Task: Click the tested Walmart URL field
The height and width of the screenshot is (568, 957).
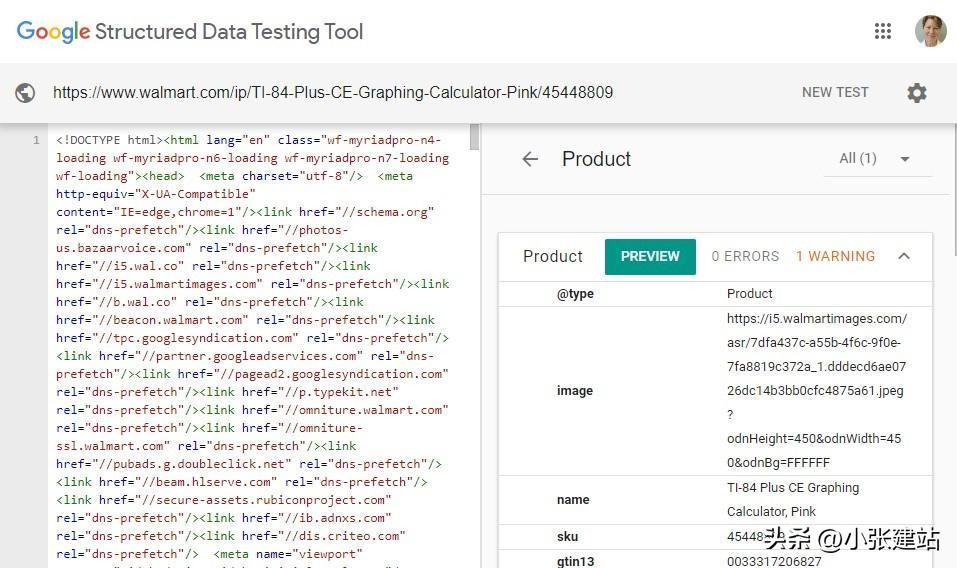Action: [x=333, y=92]
